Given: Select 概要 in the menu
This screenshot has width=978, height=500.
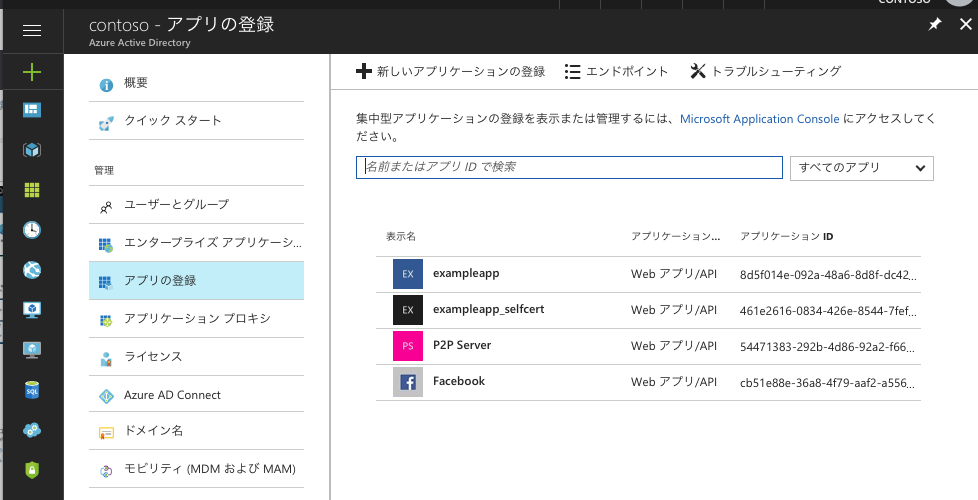Looking at the screenshot, I should tap(196, 84).
